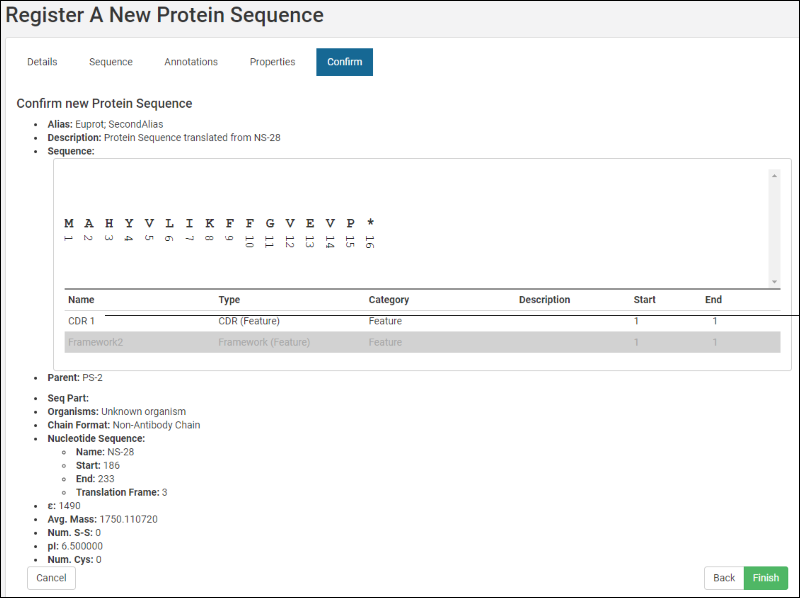Click the Start column header
Image resolution: width=800 pixels, height=598 pixels.
coord(644,300)
